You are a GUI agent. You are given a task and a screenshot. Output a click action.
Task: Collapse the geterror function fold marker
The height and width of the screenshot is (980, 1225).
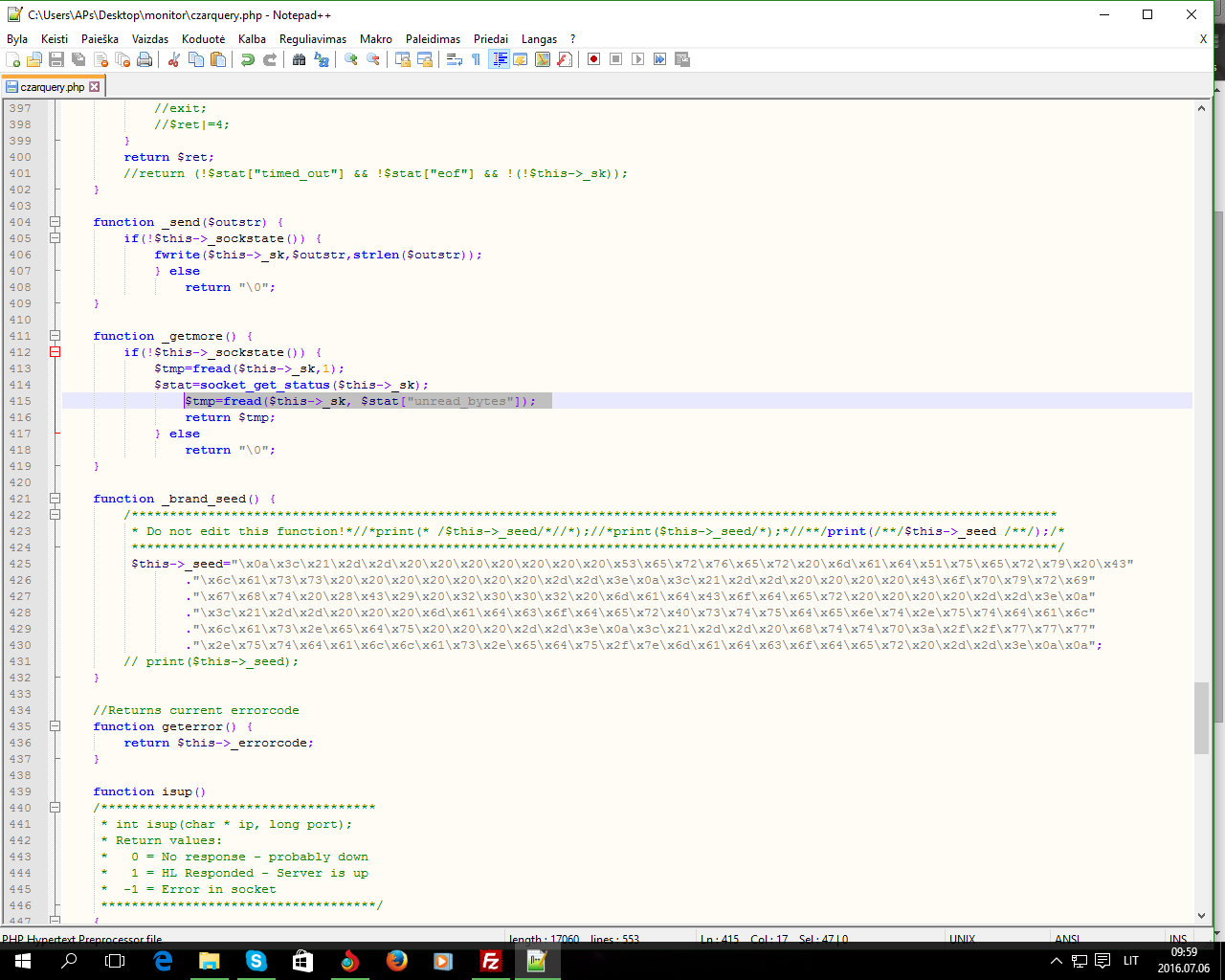pyautogui.click(x=56, y=726)
